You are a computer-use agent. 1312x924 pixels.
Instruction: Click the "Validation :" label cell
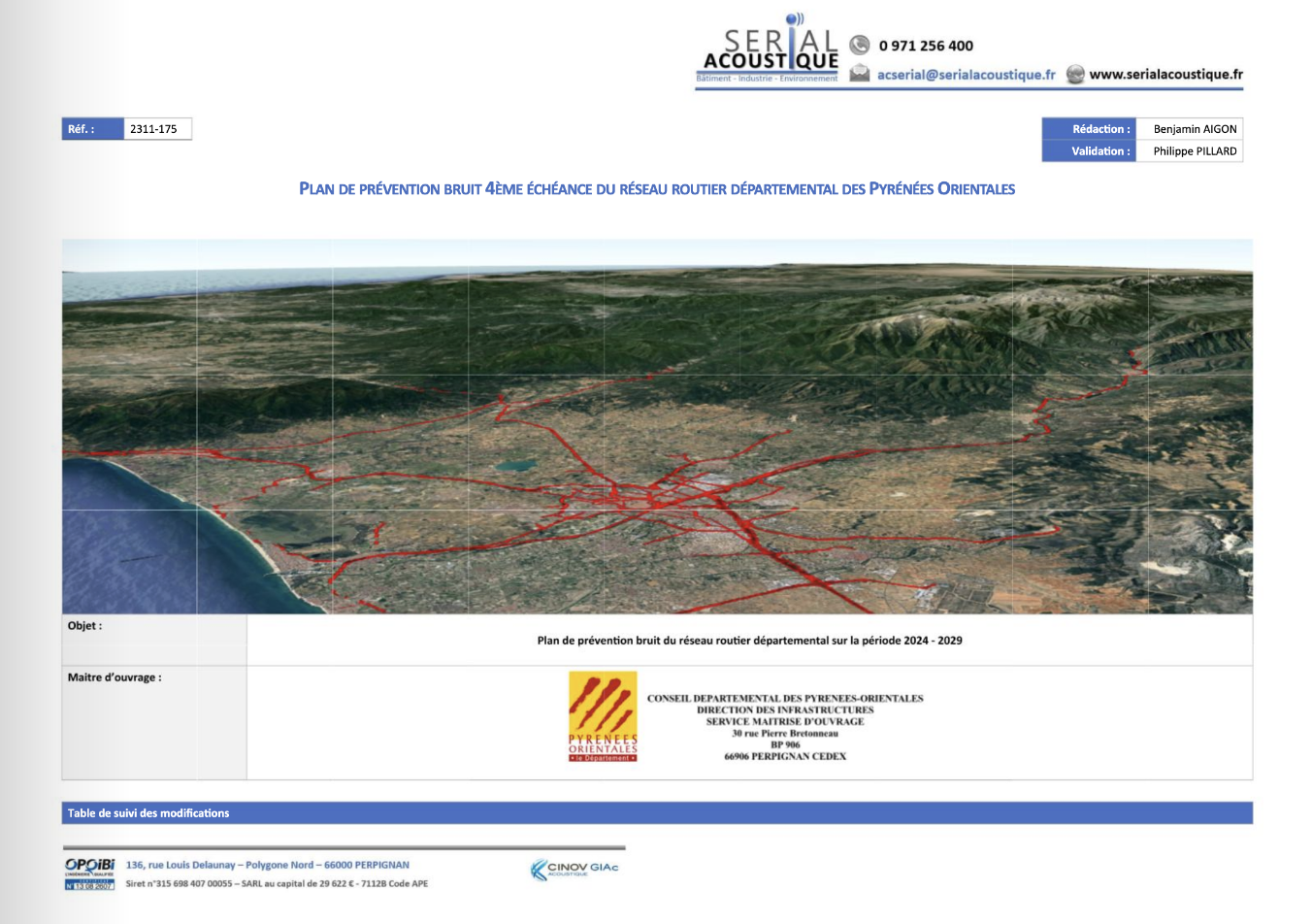coord(1089,151)
